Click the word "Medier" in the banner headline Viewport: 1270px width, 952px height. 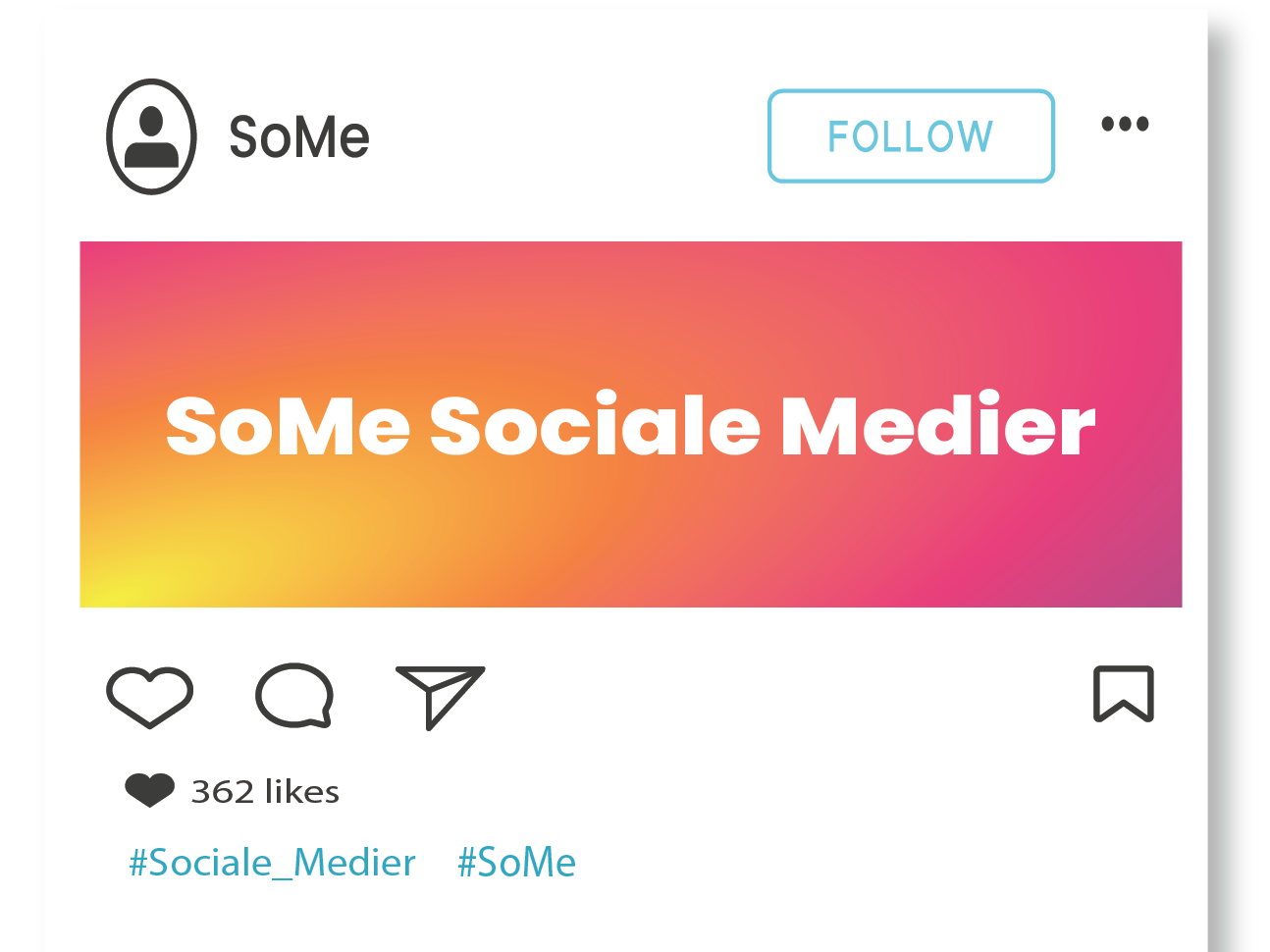tap(937, 426)
